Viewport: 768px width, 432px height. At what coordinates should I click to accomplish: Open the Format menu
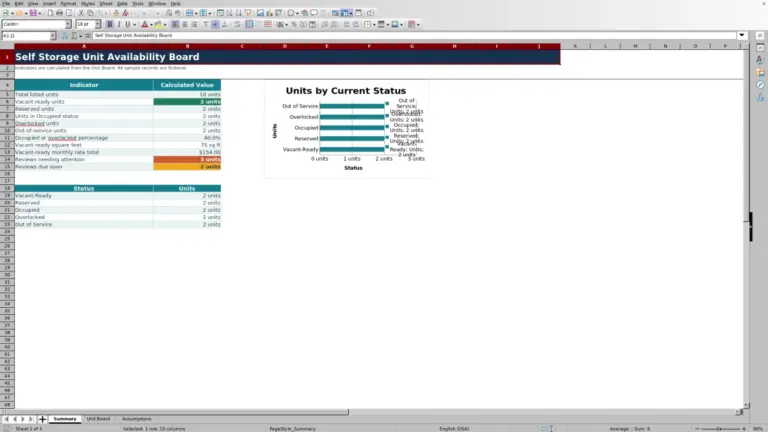tap(68, 3)
